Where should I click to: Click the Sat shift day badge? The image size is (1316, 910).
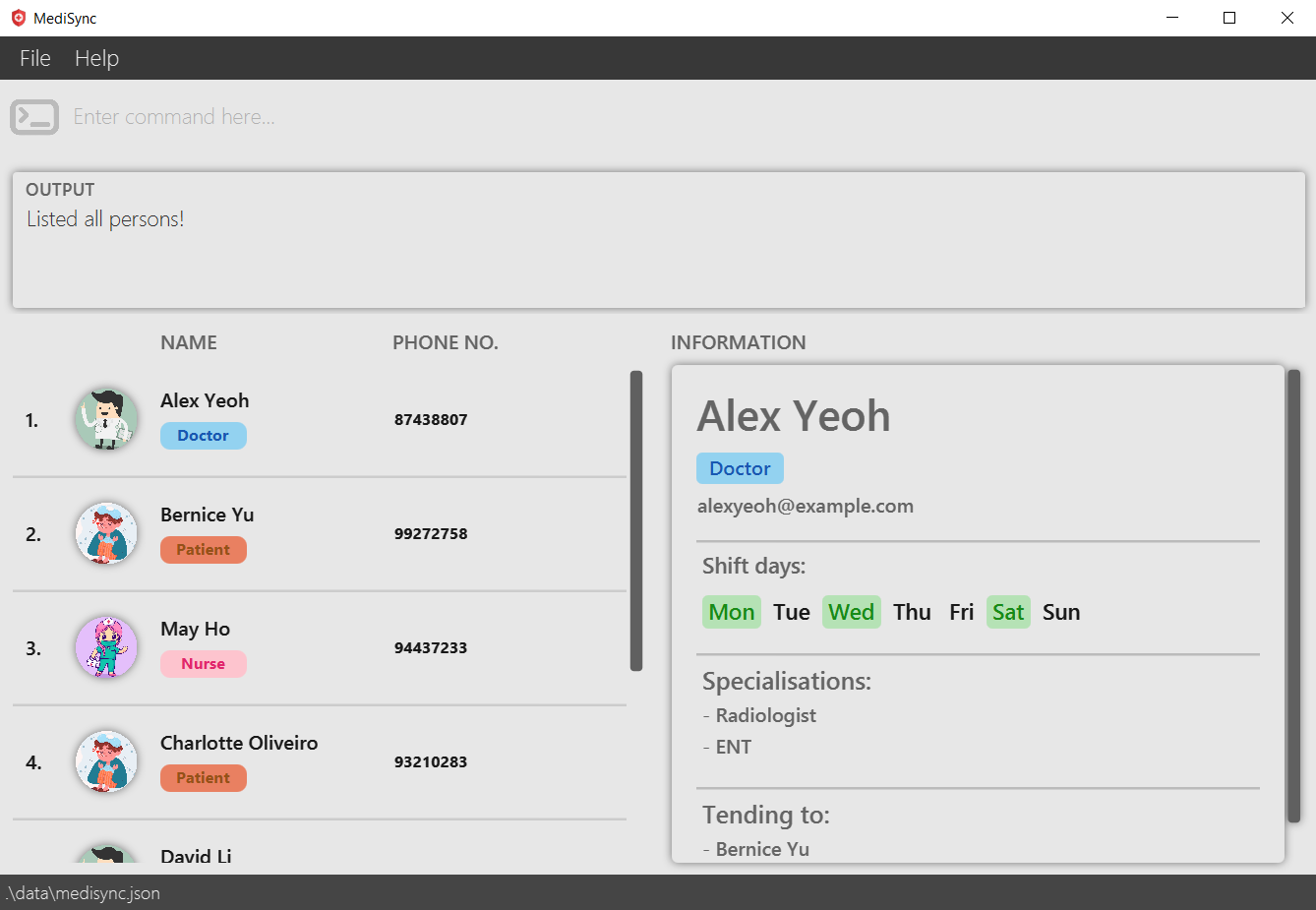point(1007,612)
